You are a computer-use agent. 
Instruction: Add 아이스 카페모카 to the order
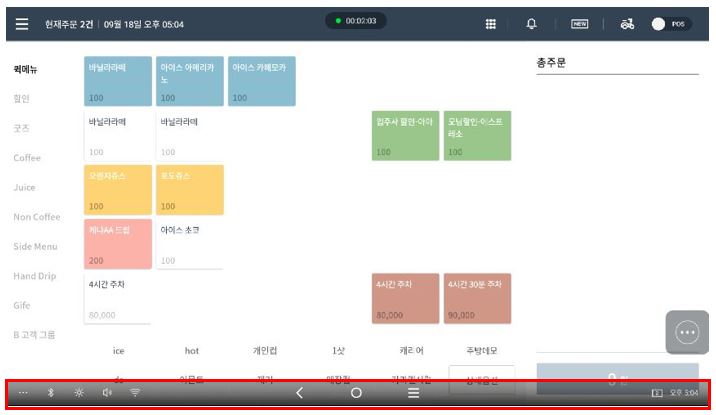coord(262,81)
